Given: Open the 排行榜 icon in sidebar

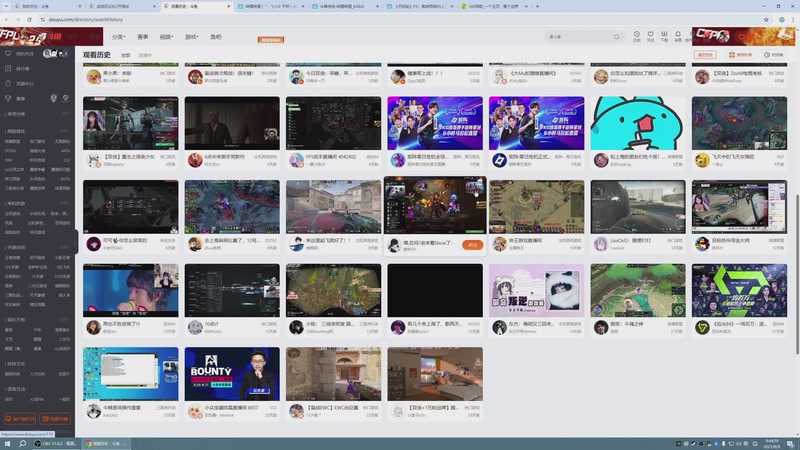Looking at the screenshot, I should 8,68.
